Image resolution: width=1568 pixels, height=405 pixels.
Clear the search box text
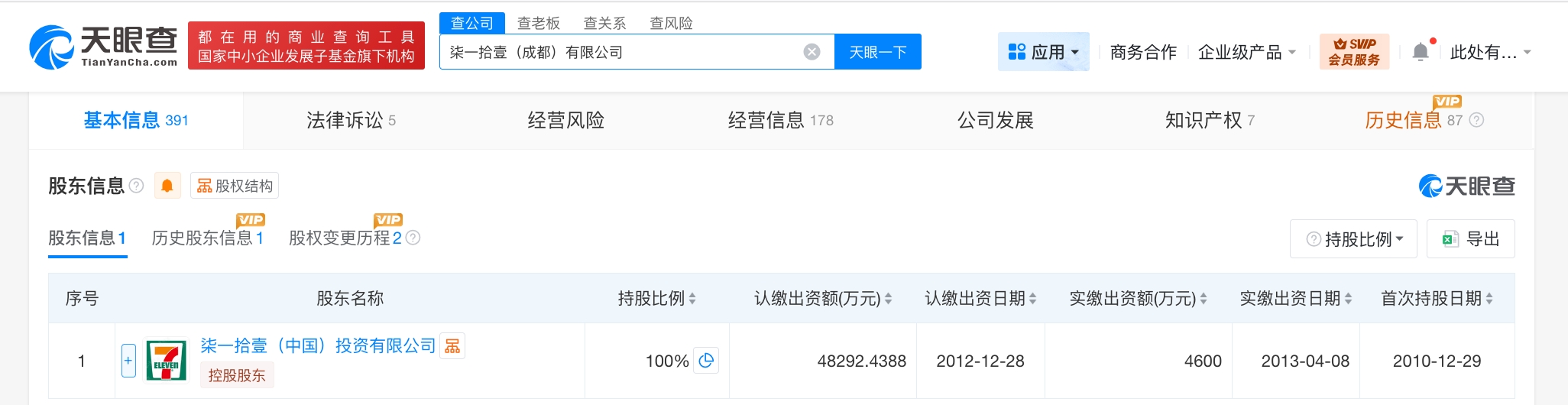[812, 52]
